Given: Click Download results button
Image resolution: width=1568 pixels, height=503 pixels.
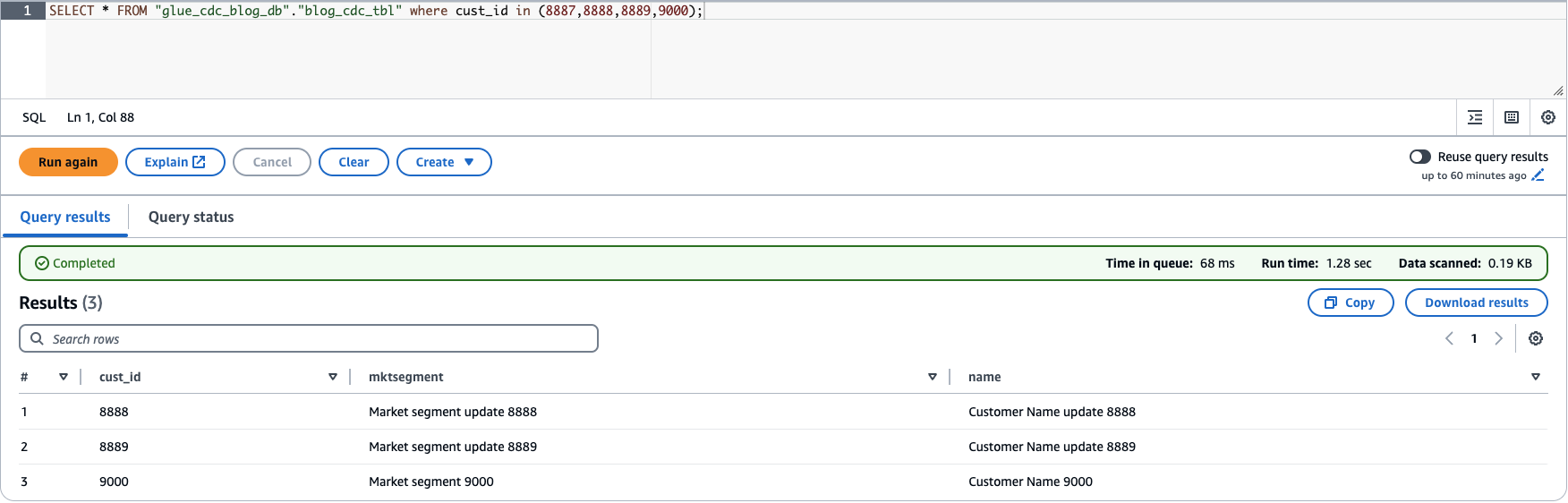Looking at the screenshot, I should pos(1476,303).
